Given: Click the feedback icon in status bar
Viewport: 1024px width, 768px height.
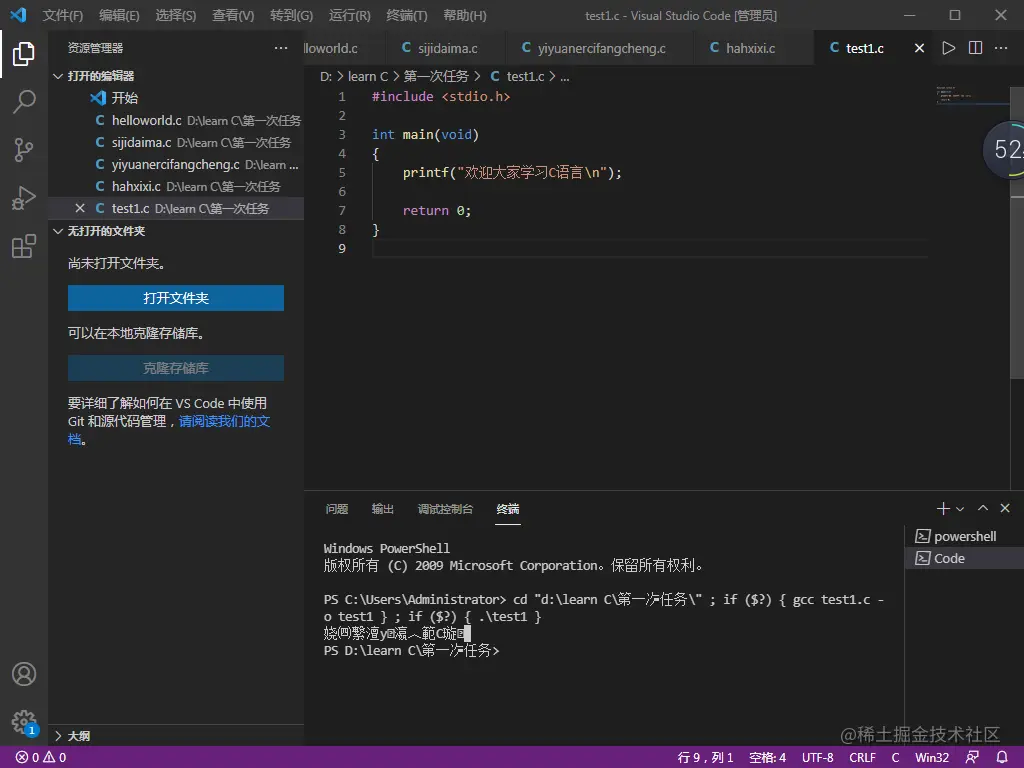Looking at the screenshot, I should point(972,757).
